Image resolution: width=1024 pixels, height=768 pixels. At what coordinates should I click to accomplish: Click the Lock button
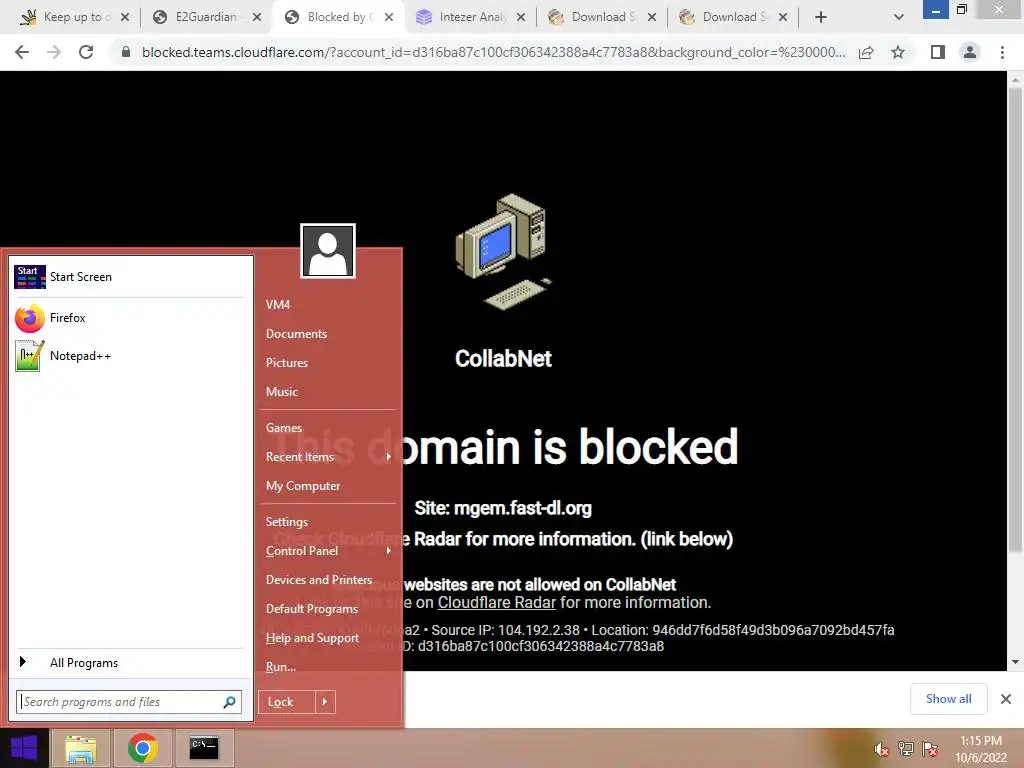tap(287, 702)
